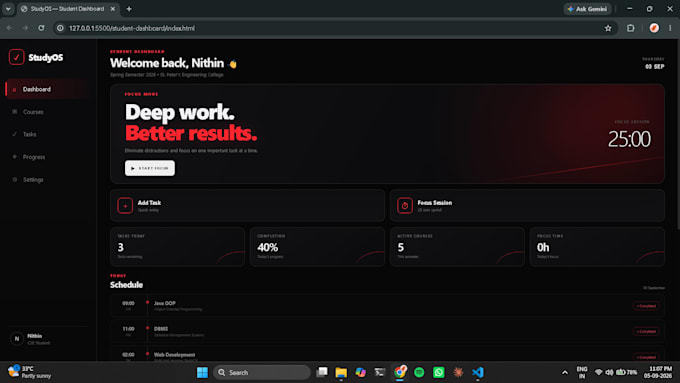Click the Schedule heading
The width and height of the screenshot is (680, 383).
(x=126, y=285)
